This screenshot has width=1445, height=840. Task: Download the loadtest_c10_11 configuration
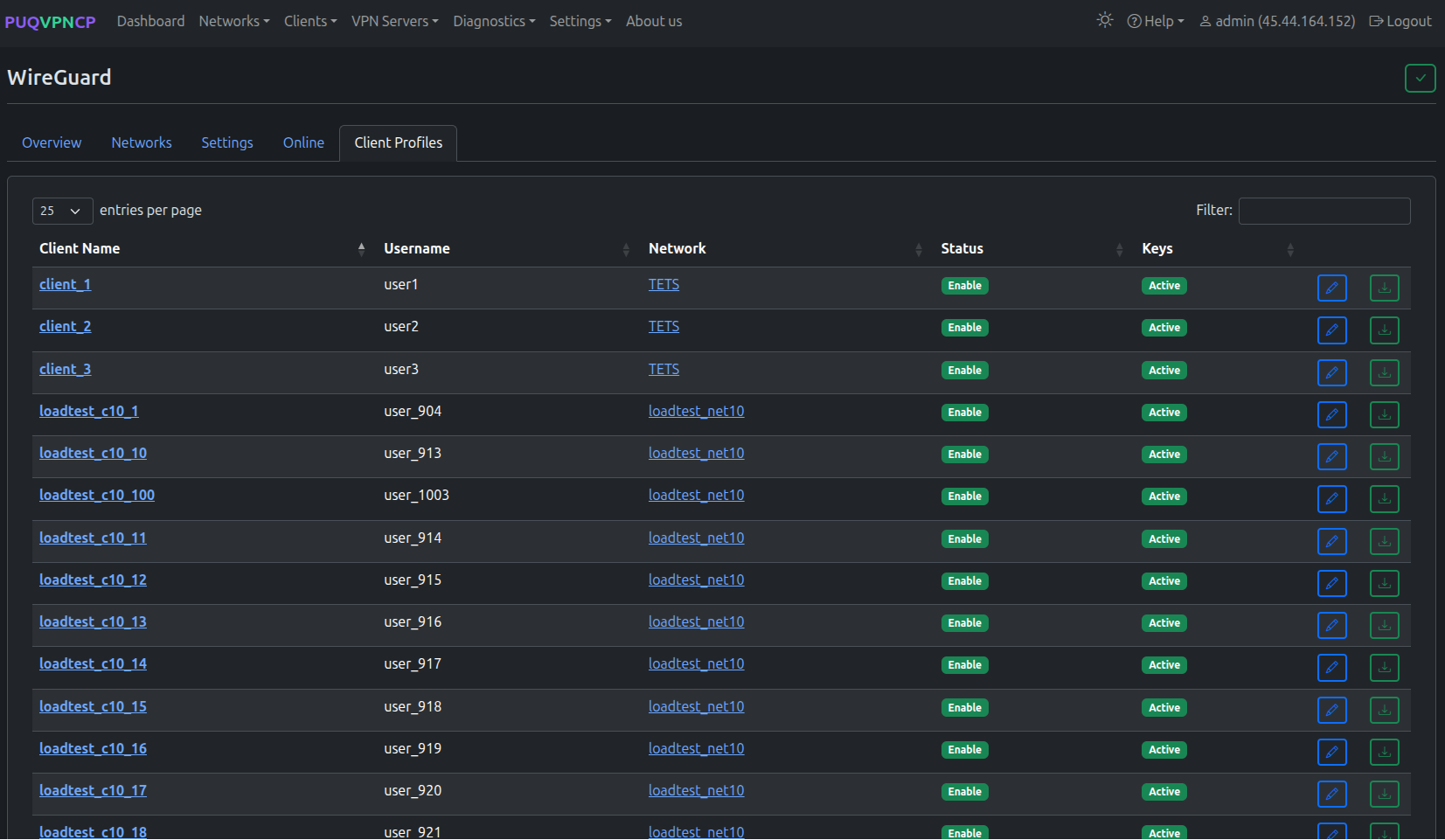[x=1385, y=541]
